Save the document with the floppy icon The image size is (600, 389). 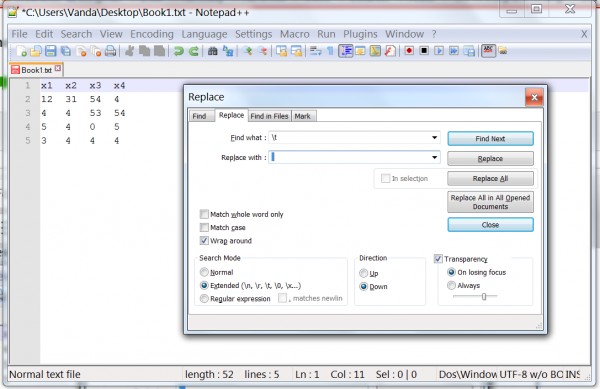[x=51, y=51]
